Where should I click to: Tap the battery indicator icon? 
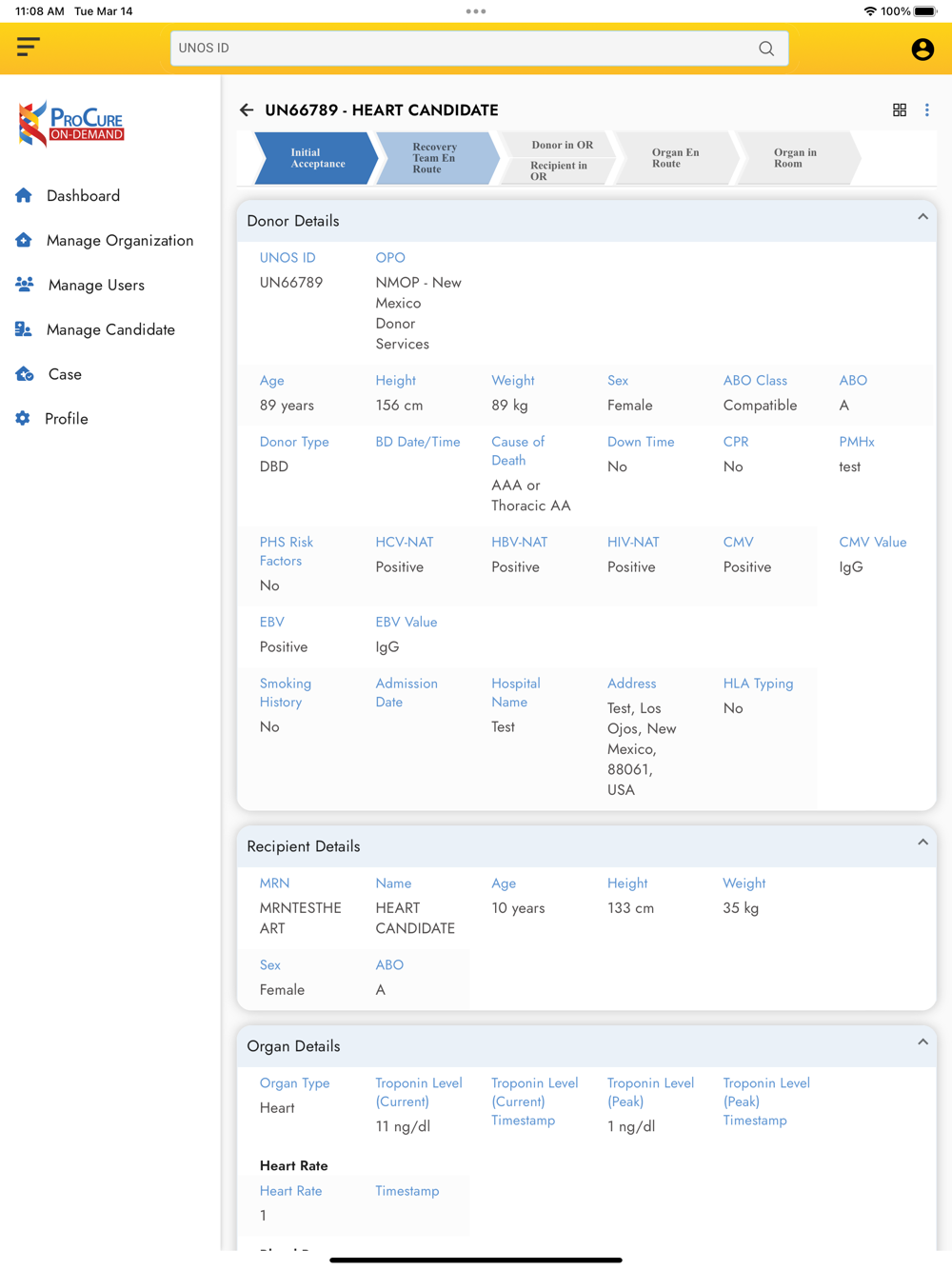926,11
